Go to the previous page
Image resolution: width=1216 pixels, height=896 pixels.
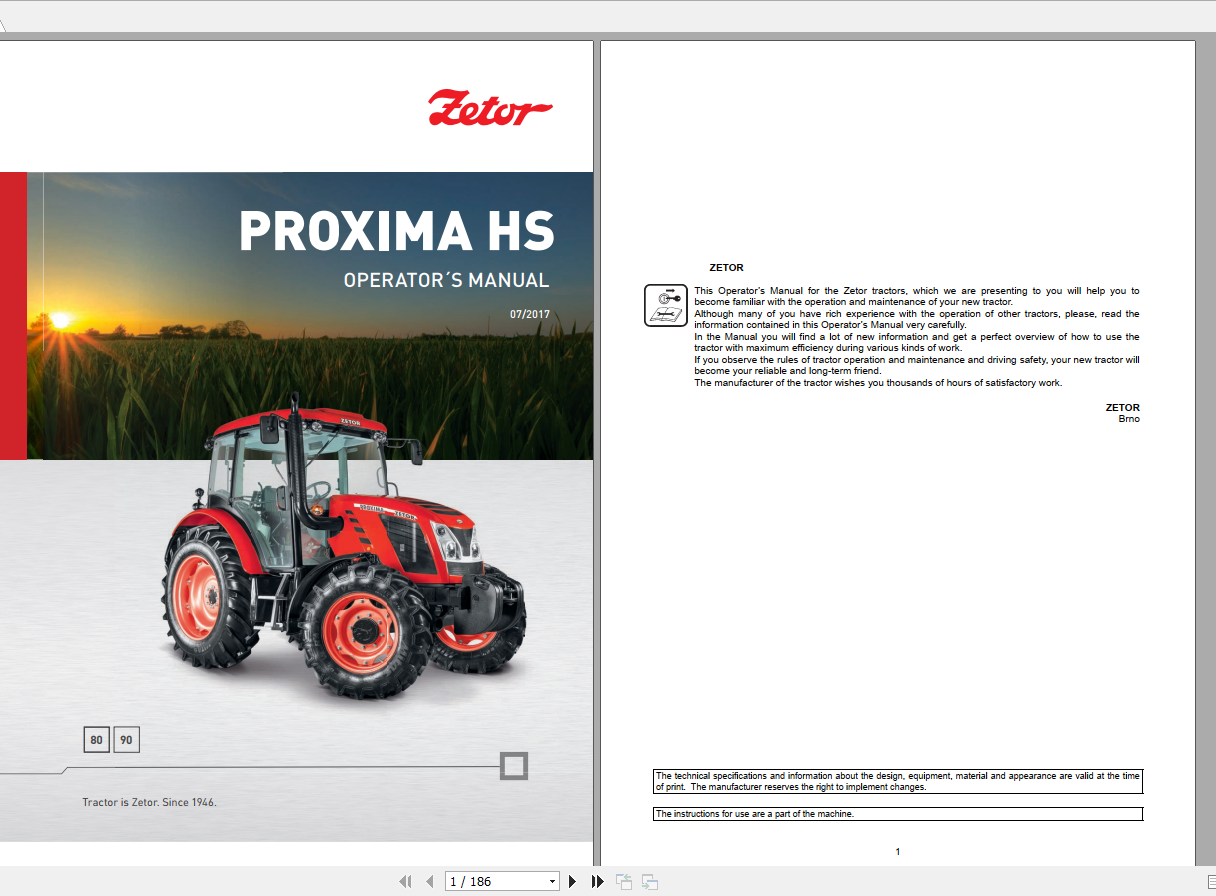click(x=430, y=881)
